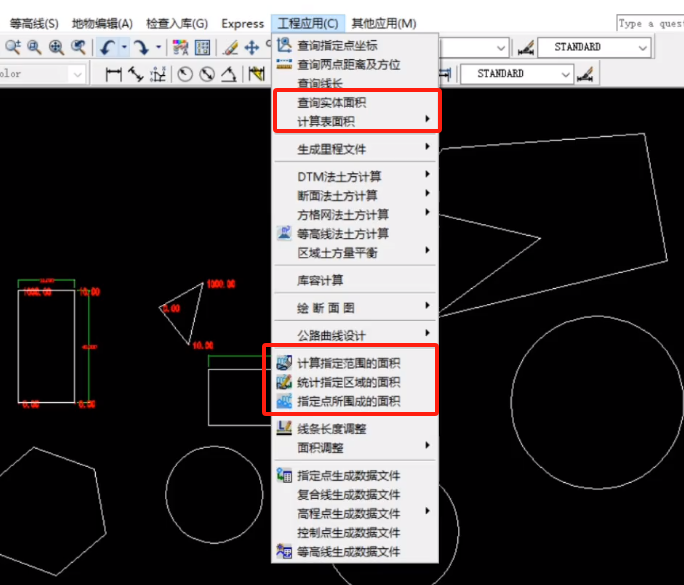684x585 pixels.
Task: Open the 地物编辑(A) menu
Action: (102, 24)
